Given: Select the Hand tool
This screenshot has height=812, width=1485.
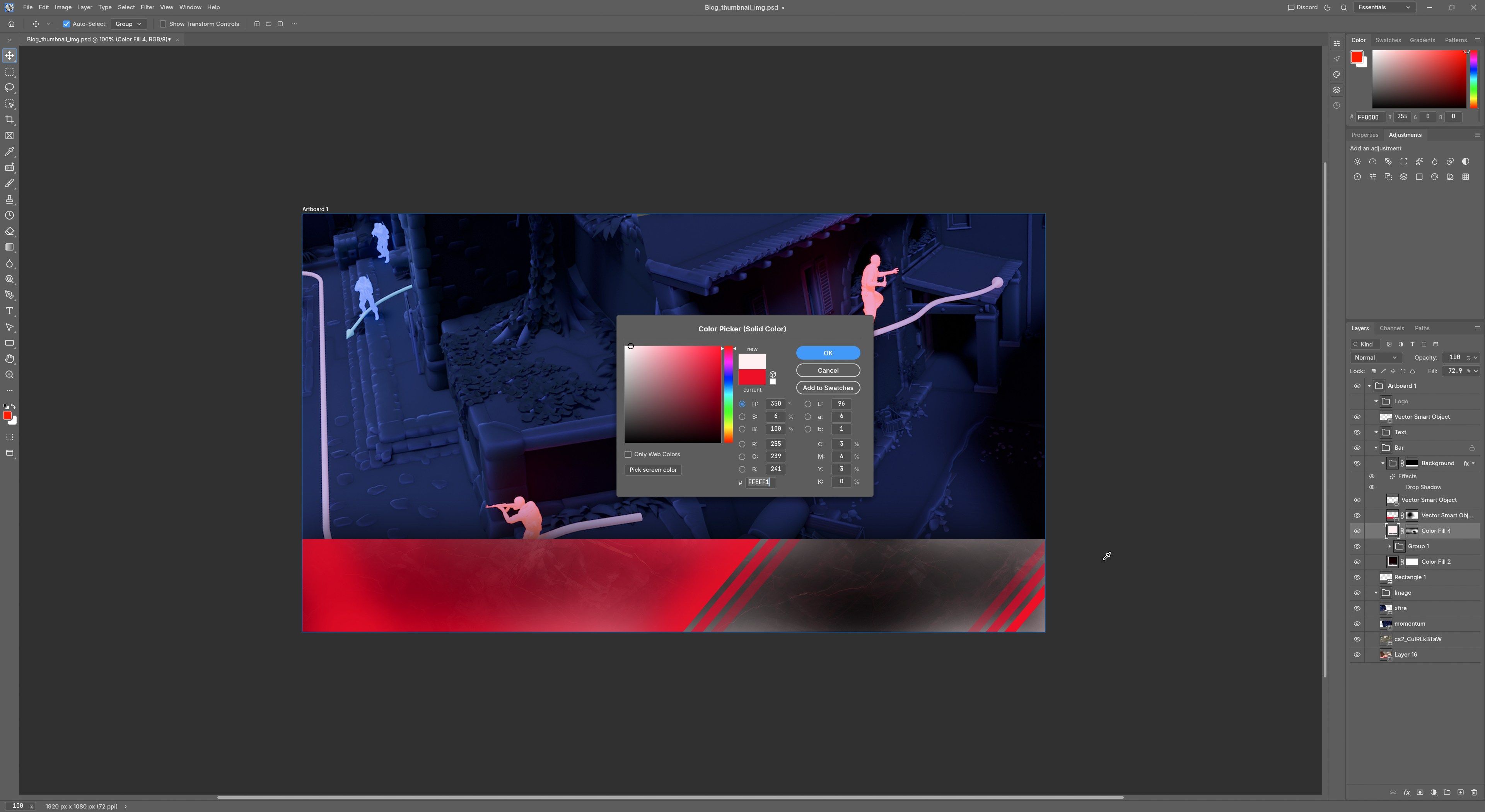Looking at the screenshot, I should tap(9, 359).
